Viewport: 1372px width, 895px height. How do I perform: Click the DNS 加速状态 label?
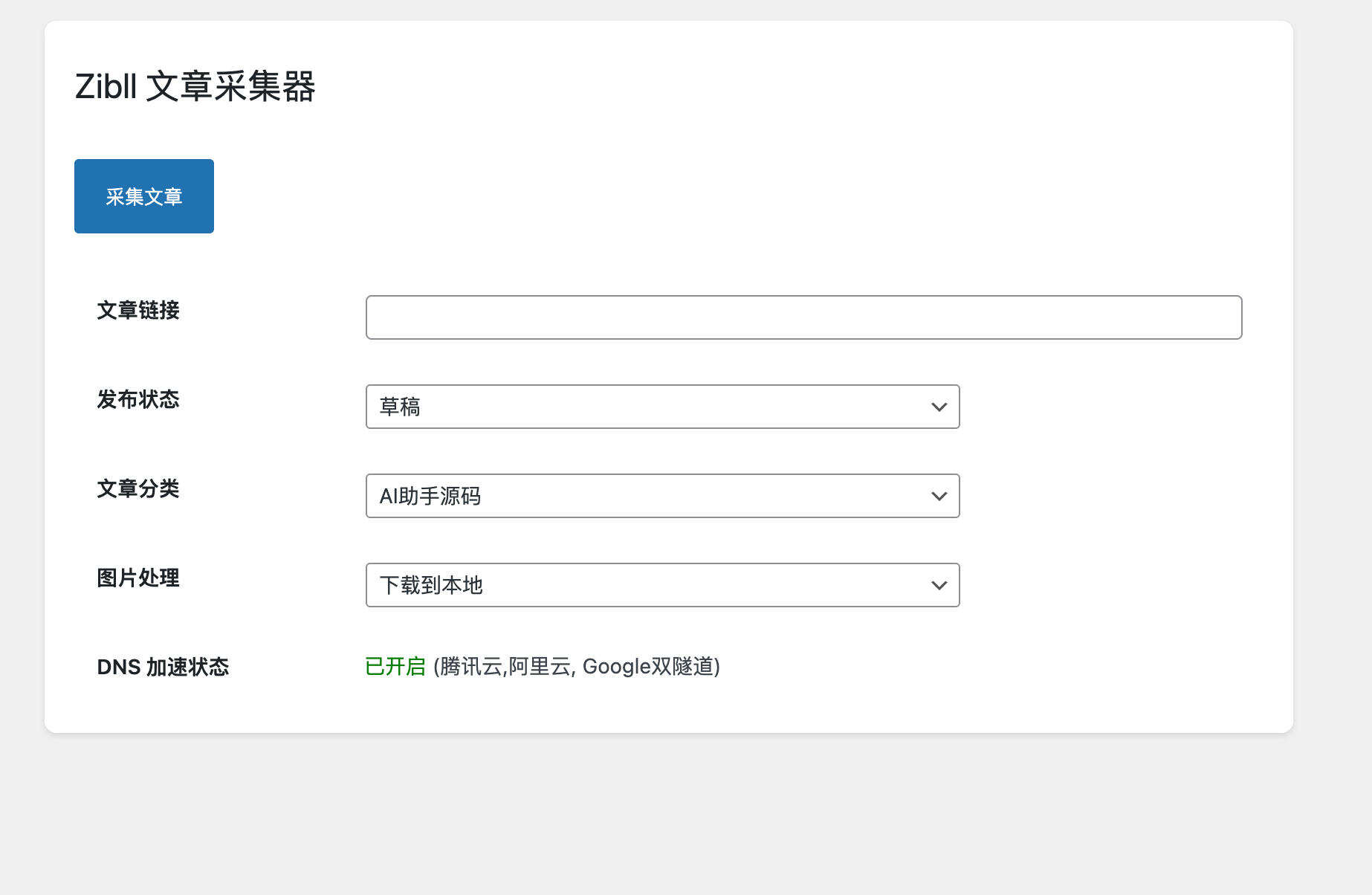coord(163,667)
